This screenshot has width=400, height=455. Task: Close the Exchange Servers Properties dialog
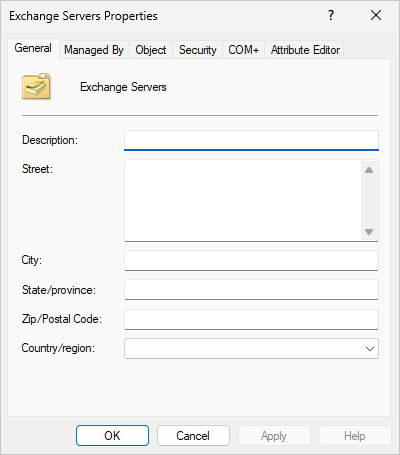(x=376, y=15)
